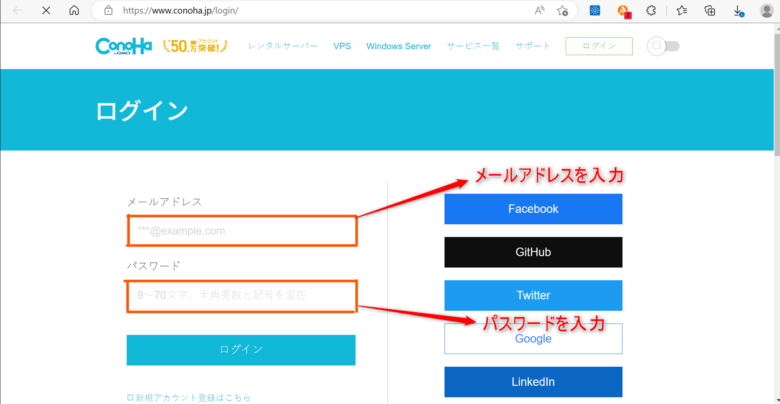Open browser collections
This screenshot has width=780, height=404.
[x=710, y=10]
